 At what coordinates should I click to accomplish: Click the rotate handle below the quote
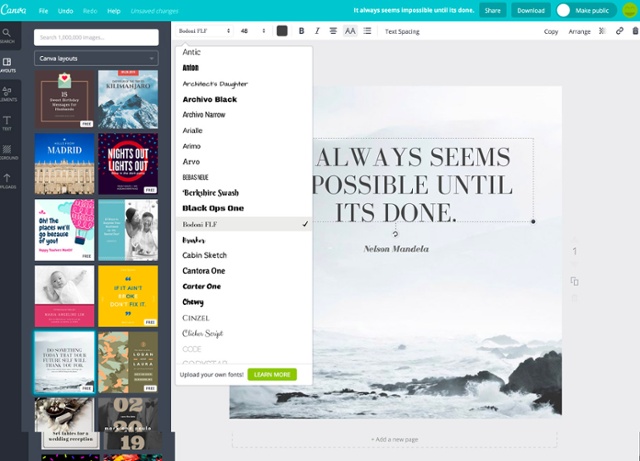(395, 234)
